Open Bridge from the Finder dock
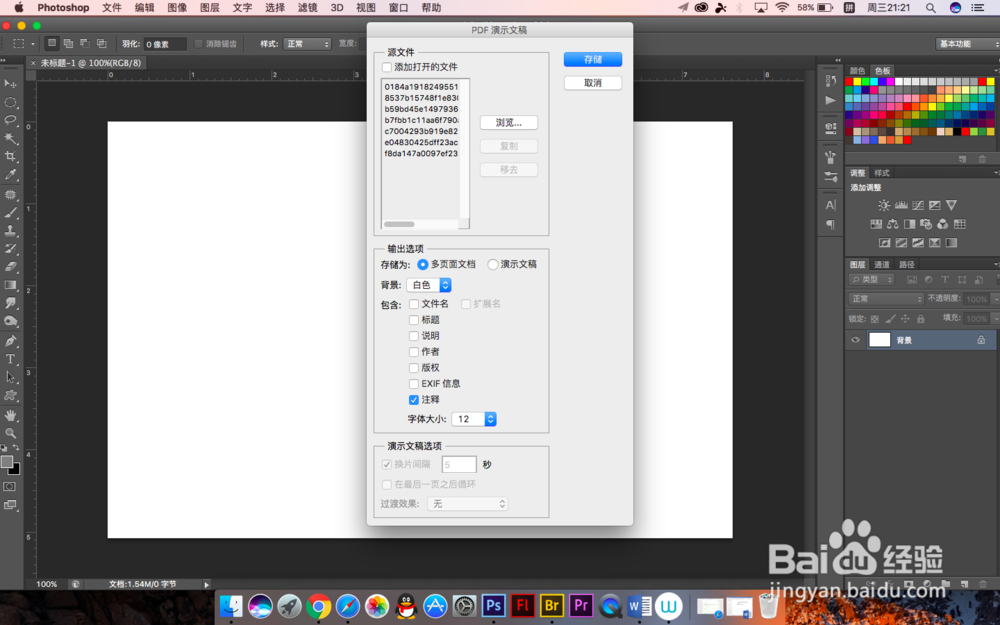This screenshot has width=1000, height=625. tap(552, 606)
